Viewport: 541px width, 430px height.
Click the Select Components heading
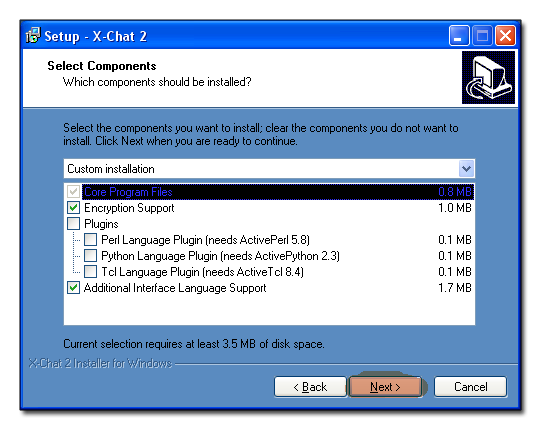point(102,66)
